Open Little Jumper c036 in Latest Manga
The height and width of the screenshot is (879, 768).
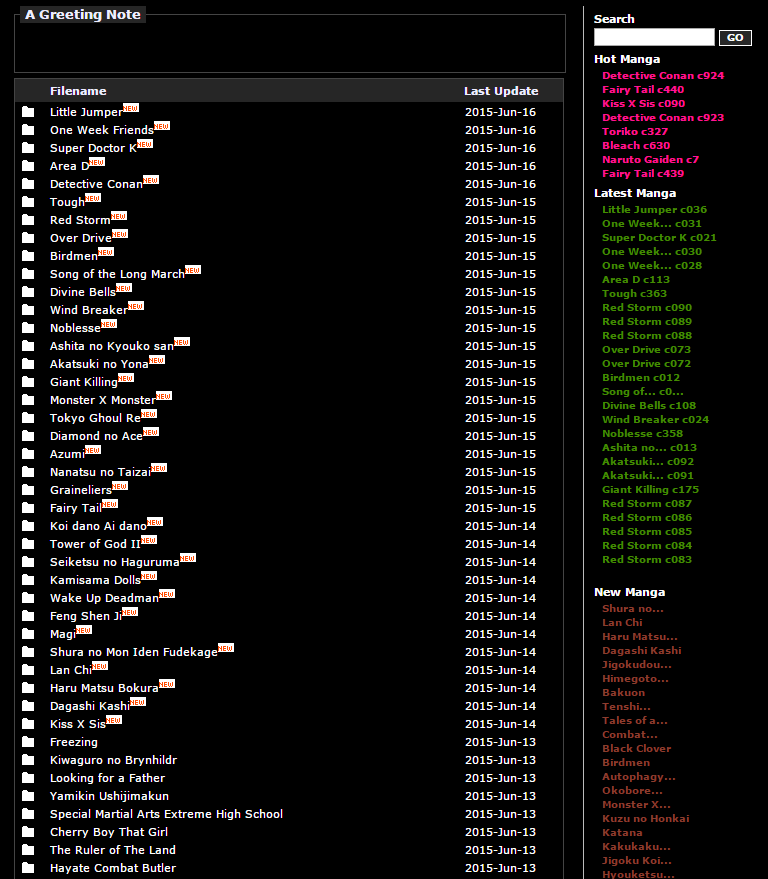point(654,209)
